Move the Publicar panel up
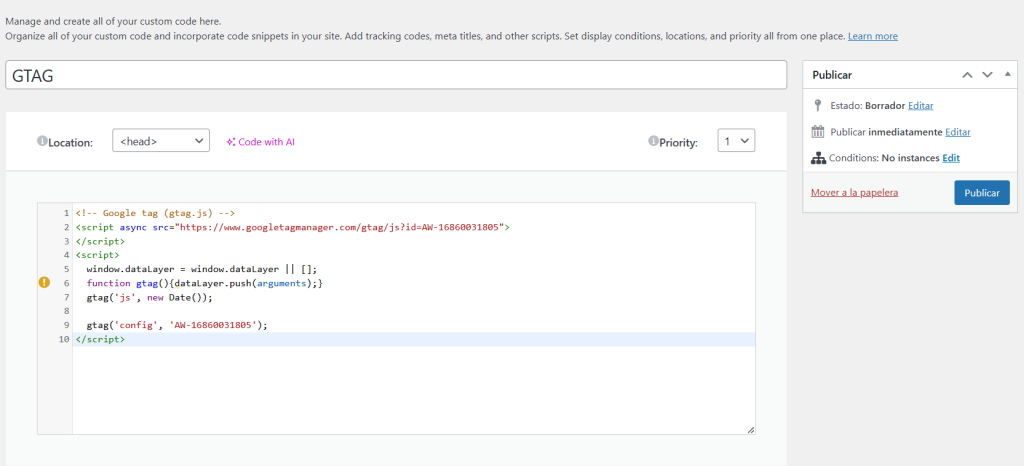The height and width of the screenshot is (466, 1024). pos(967,75)
